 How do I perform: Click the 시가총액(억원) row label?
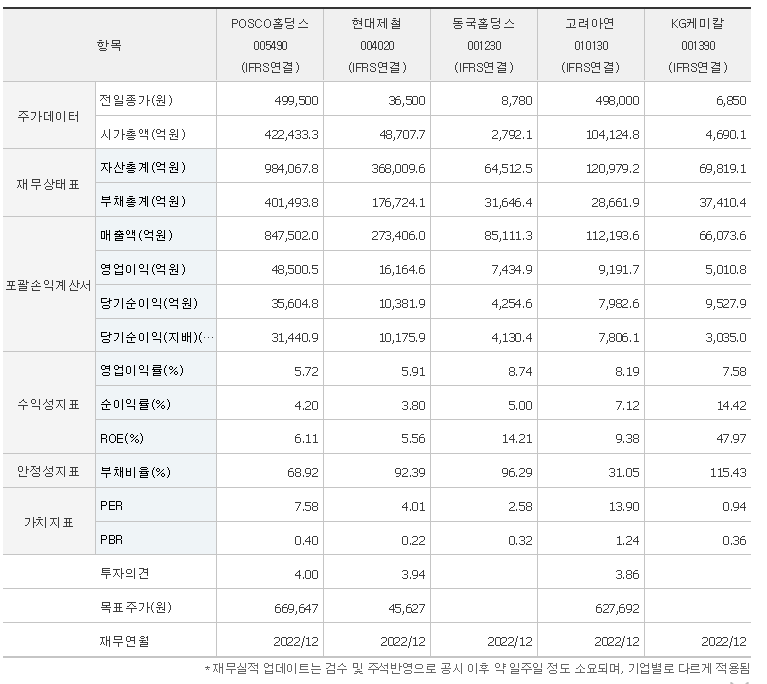[143, 134]
